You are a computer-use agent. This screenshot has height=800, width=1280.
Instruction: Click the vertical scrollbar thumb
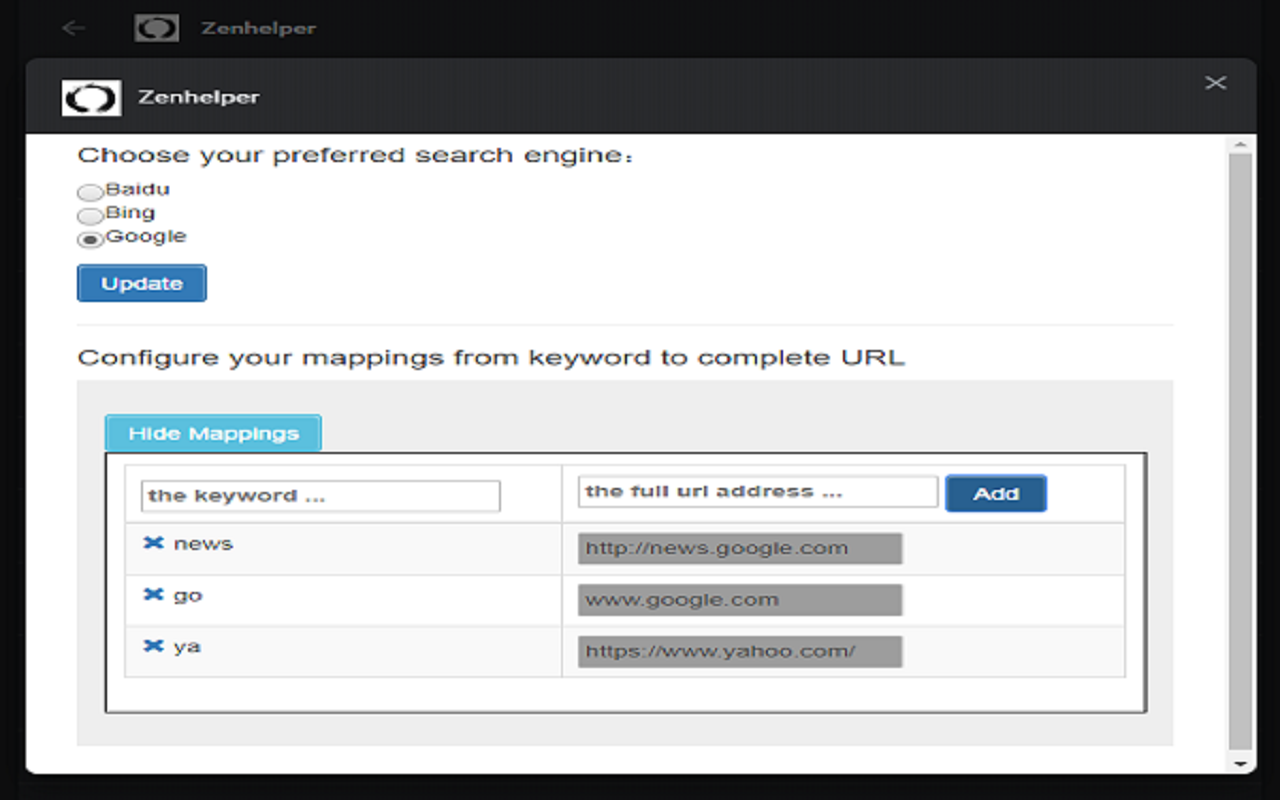pyautogui.click(x=1240, y=450)
